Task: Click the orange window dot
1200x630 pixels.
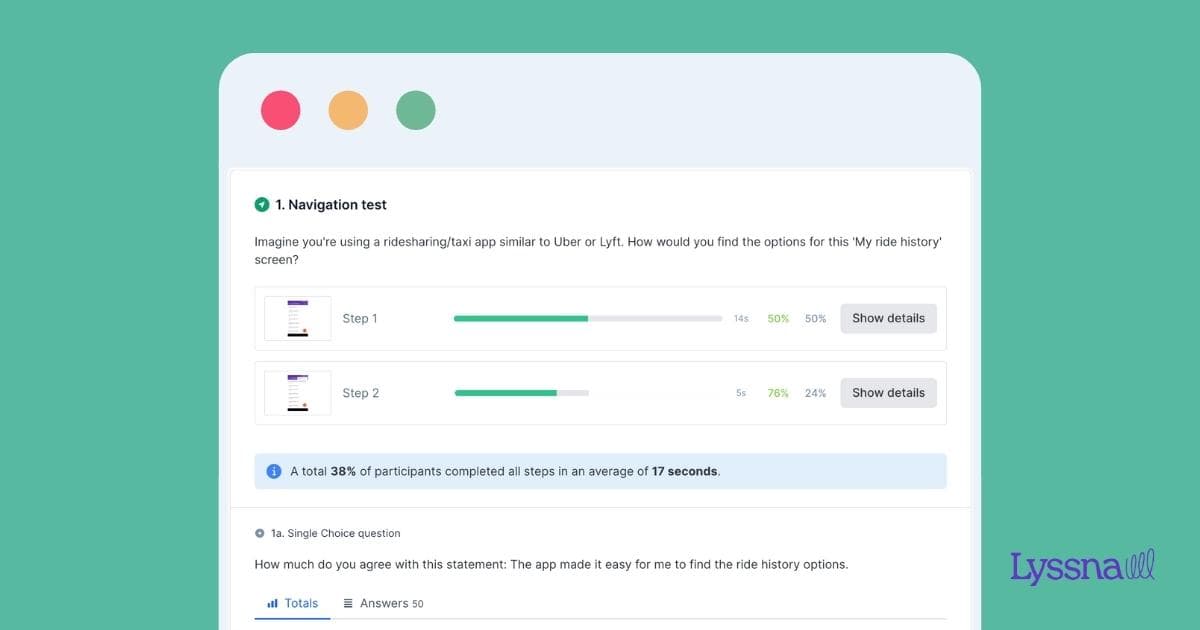Action: pos(348,110)
